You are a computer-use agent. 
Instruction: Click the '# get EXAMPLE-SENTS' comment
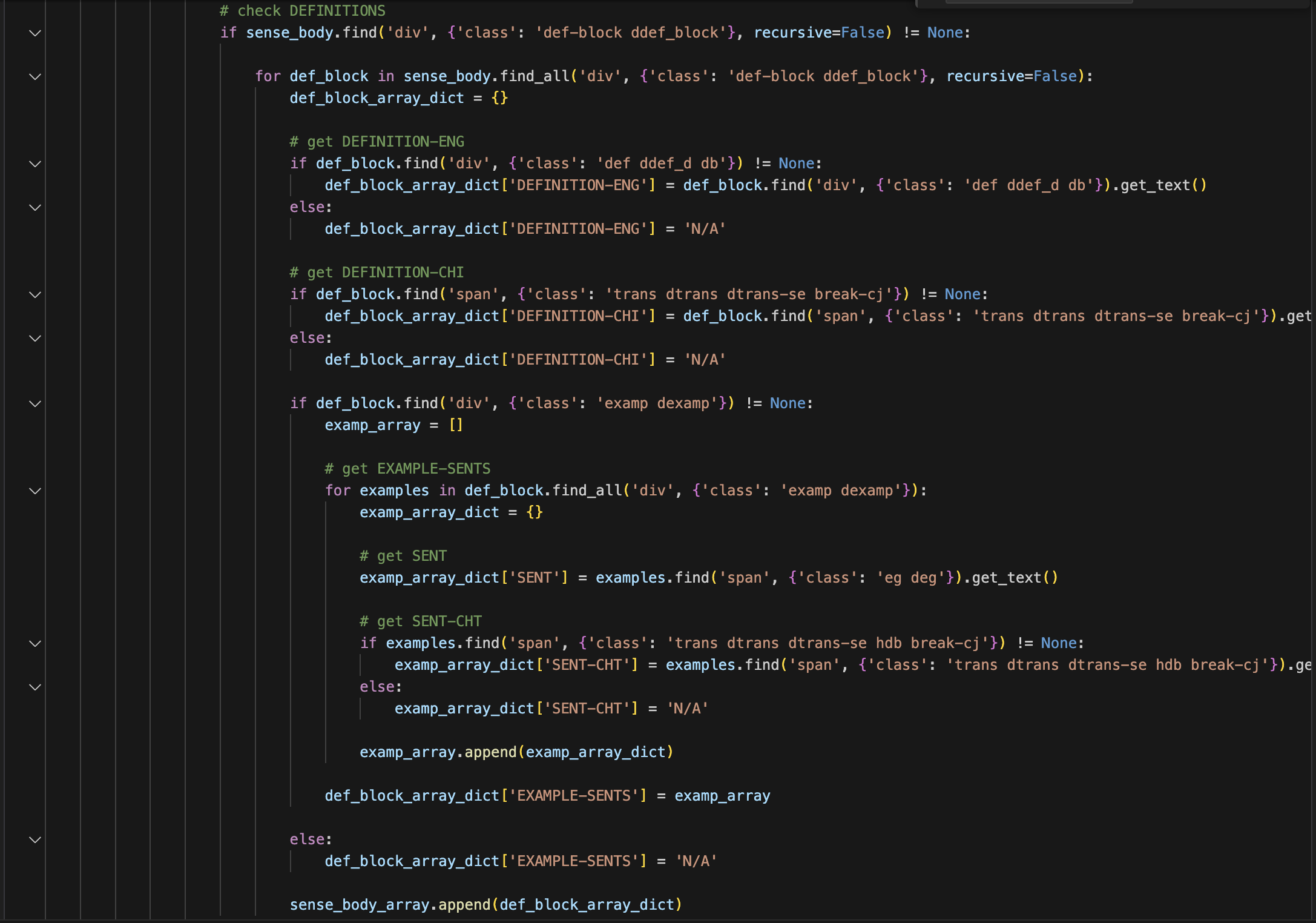click(407, 469)
